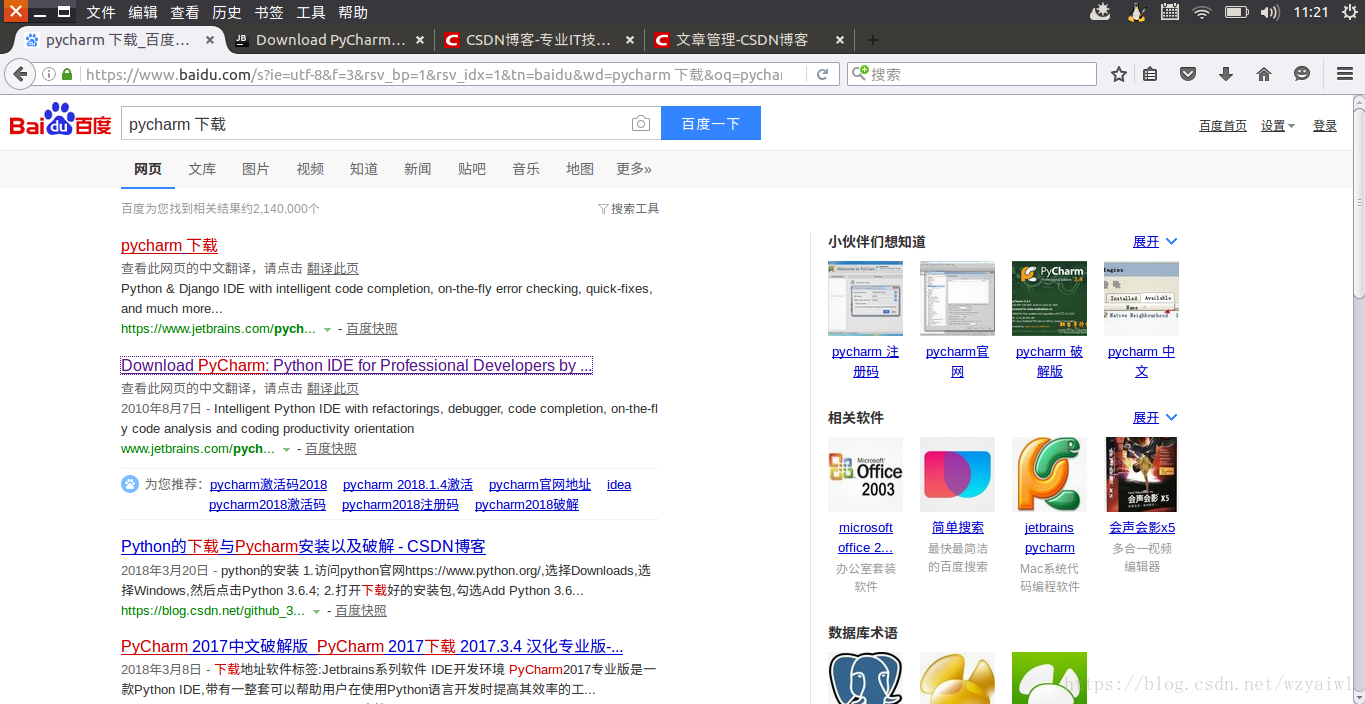Click the chat smiley toolbar icon

coord(1301,74)
